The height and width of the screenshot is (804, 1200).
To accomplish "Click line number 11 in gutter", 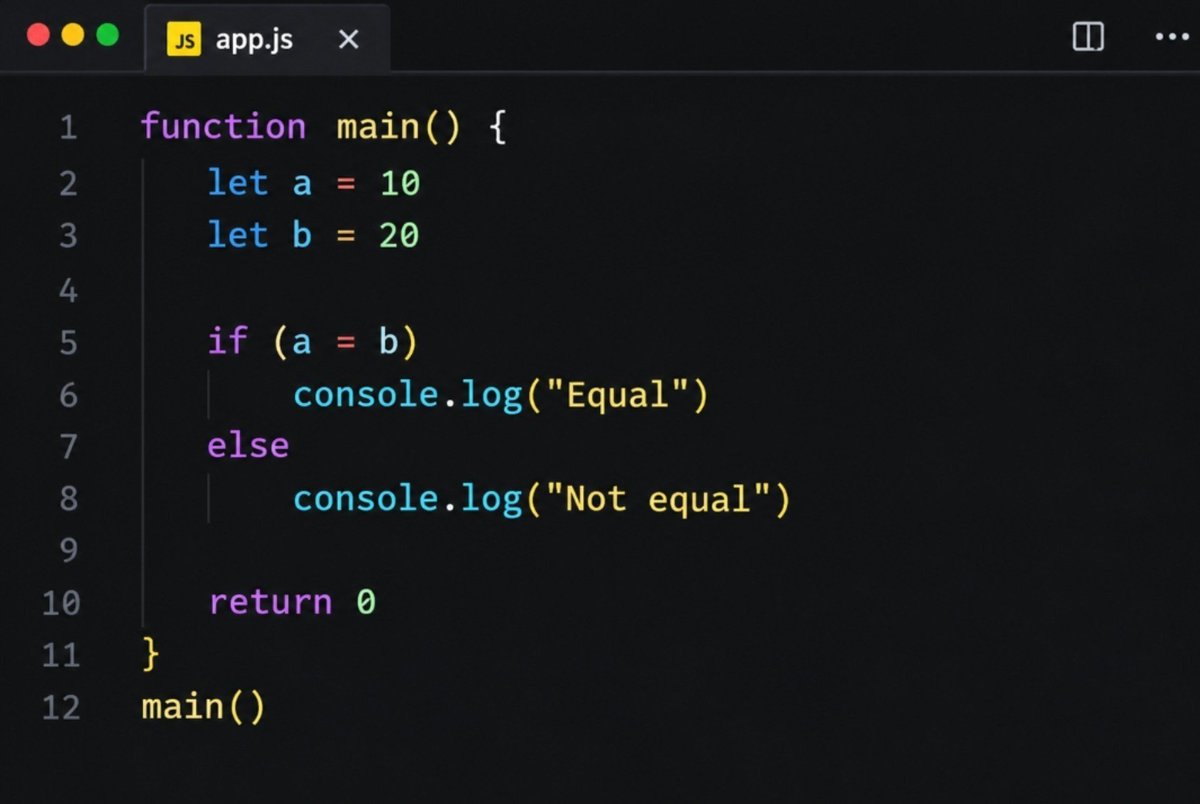I will 61,656.
